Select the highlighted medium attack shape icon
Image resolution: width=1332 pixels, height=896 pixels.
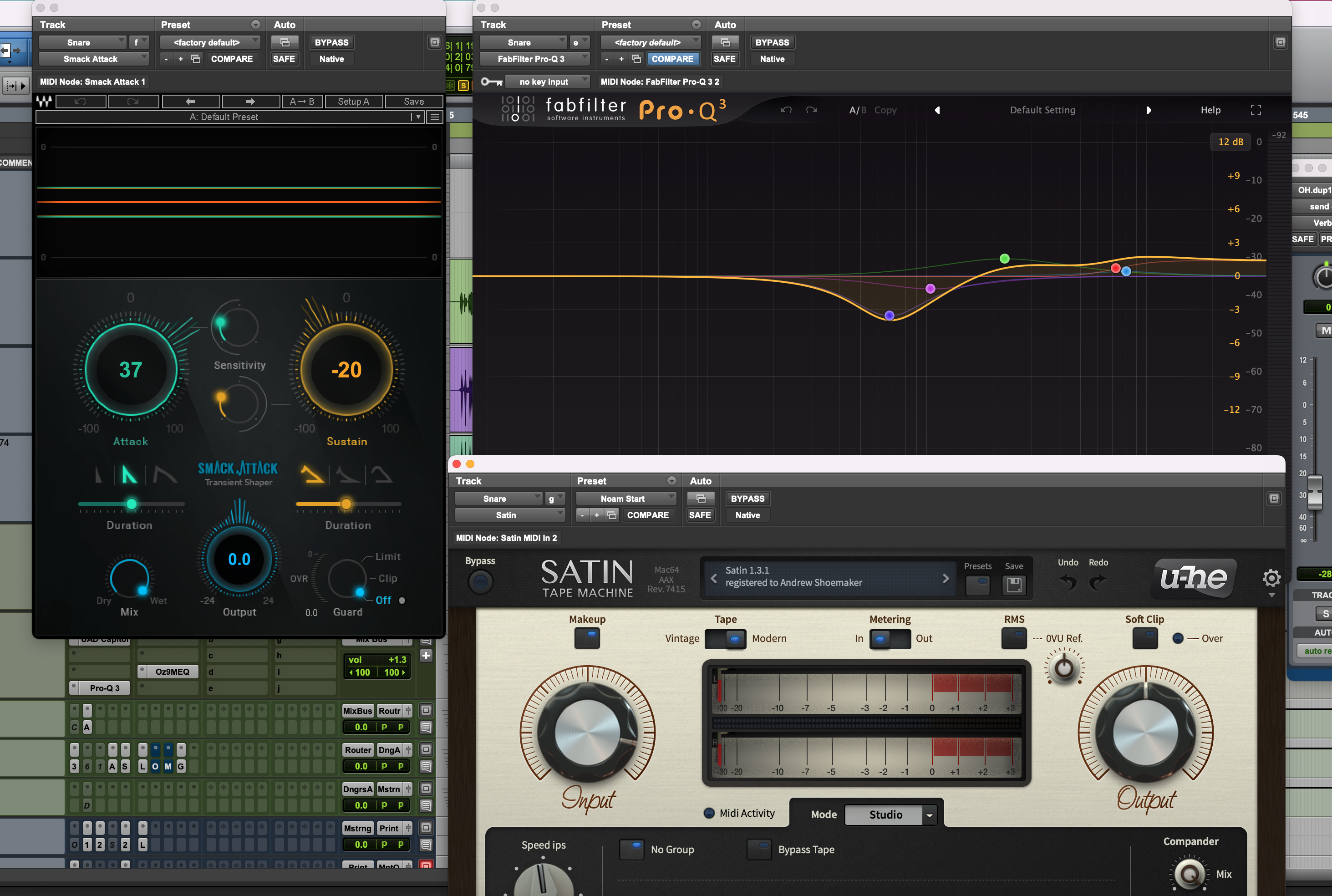pos(130,474)
